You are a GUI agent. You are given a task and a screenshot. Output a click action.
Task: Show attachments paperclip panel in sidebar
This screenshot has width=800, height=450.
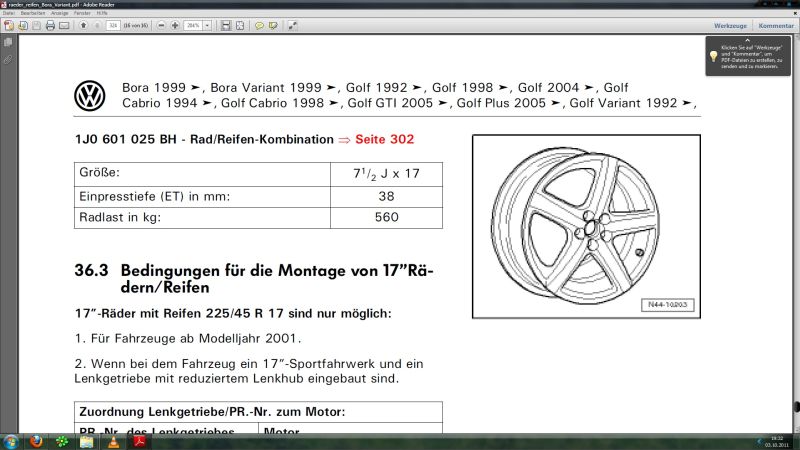[x=8, y=60]
